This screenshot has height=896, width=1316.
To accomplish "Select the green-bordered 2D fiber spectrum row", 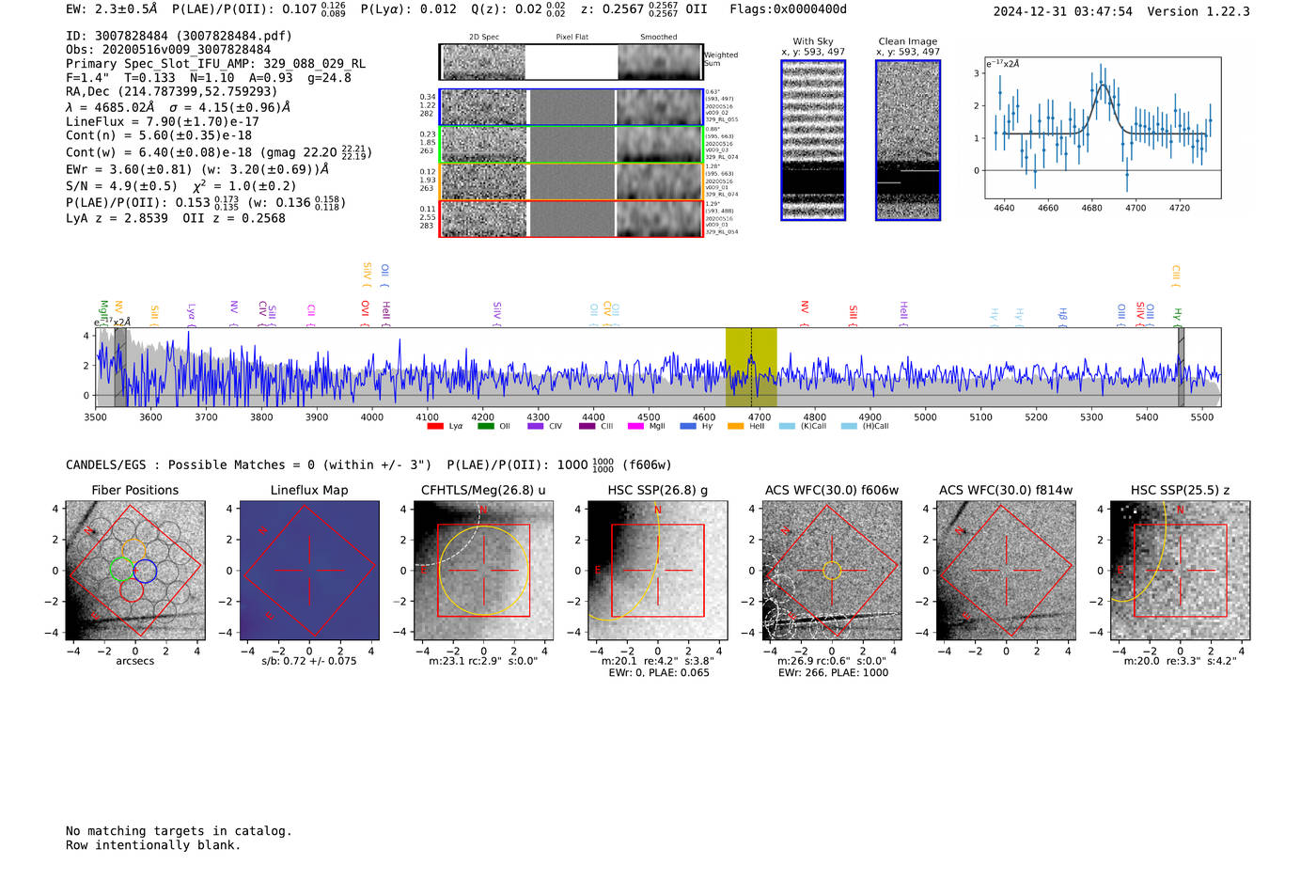I will 571,144.
